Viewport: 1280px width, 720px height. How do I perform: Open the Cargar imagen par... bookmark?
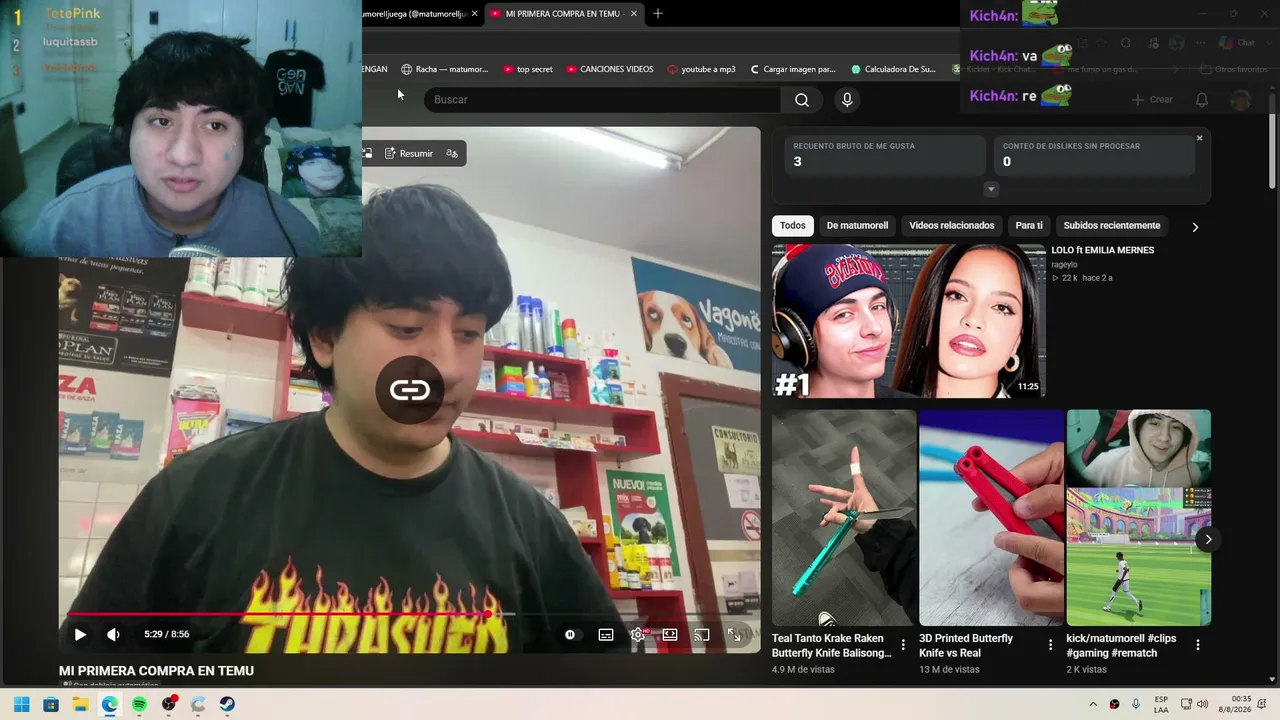coord(792,69)
